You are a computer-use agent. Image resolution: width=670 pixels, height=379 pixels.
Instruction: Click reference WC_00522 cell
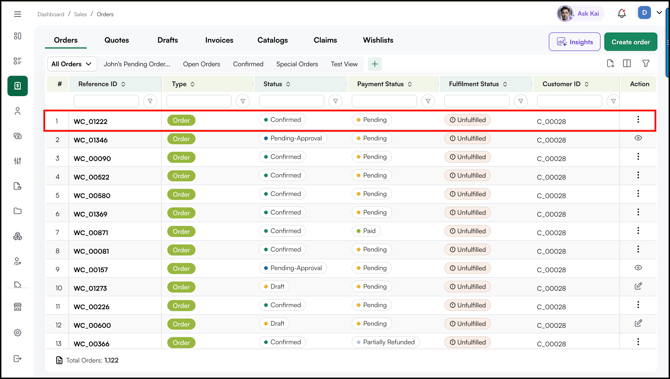tap(91, 177)
